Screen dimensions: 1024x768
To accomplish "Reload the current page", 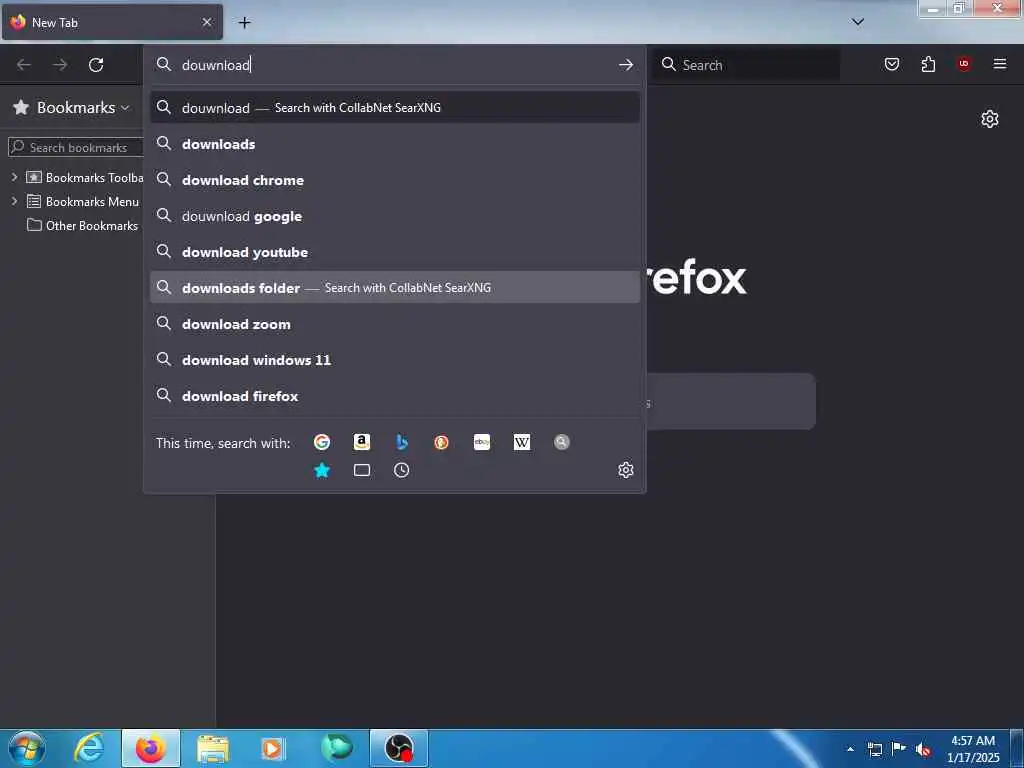I will tap(96, 65).
